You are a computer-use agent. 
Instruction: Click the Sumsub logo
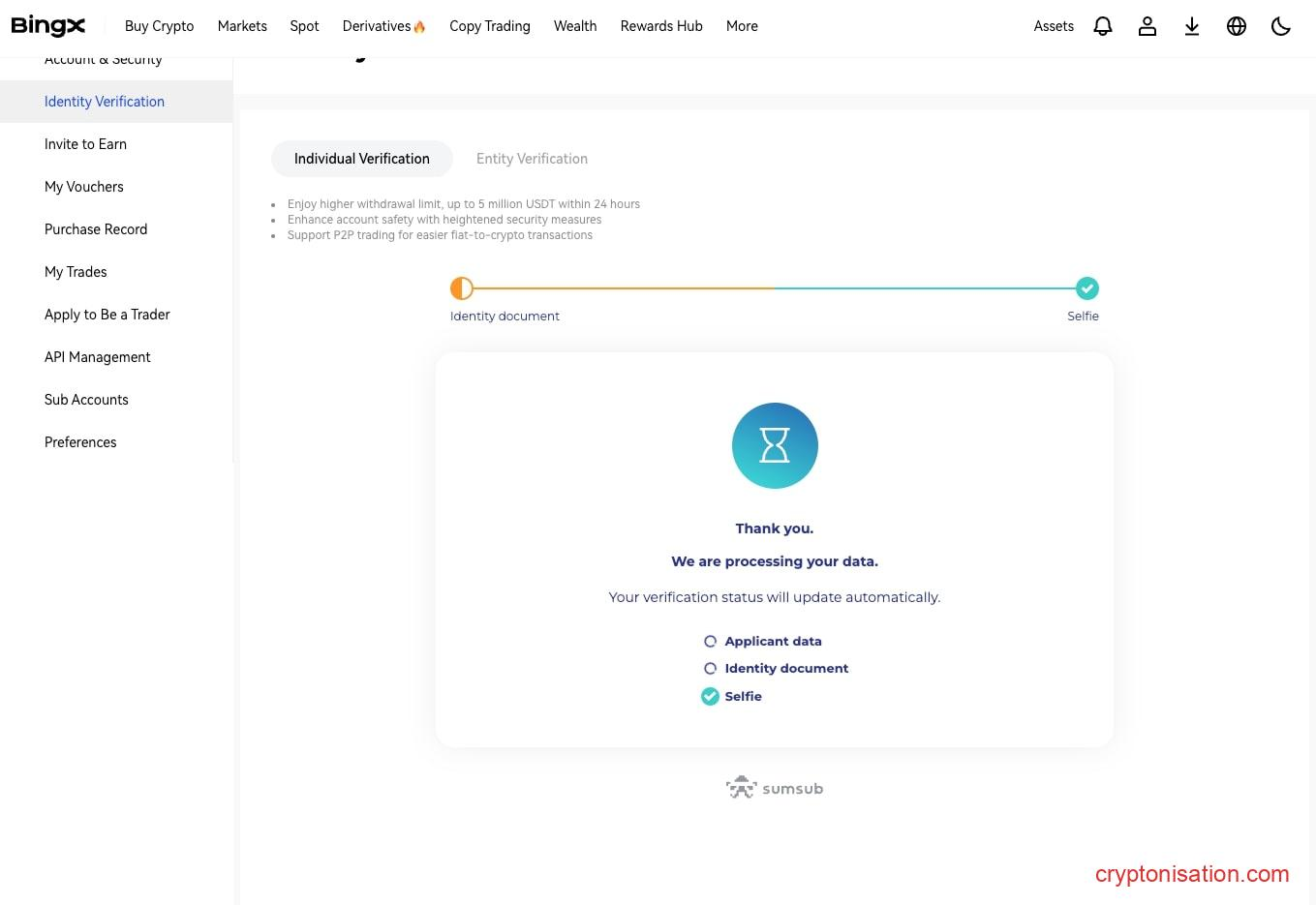pyautogui.click(x=775, y=788)
